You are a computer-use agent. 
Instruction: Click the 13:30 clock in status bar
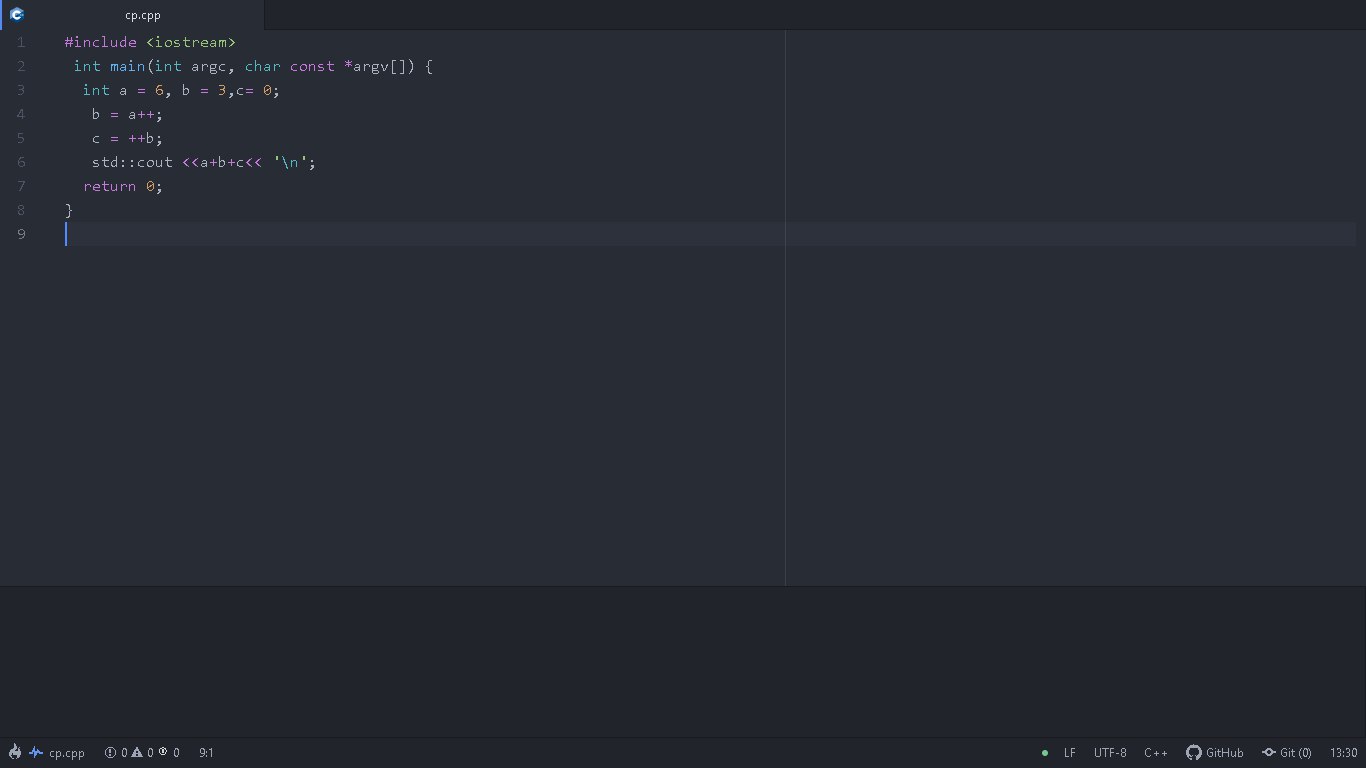click(1343, 753)
